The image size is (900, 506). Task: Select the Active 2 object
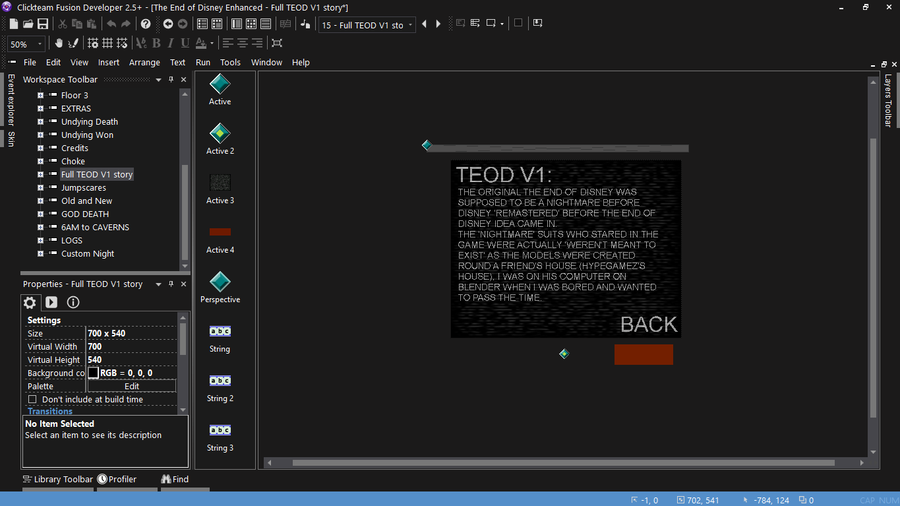(220, 139)
